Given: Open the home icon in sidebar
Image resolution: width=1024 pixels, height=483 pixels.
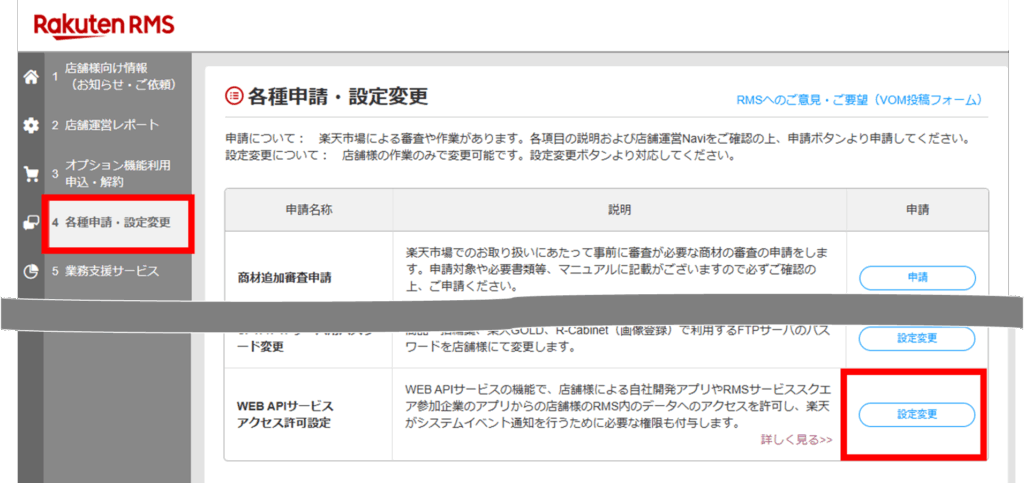Looking at the screenshot, I should (30, 77).
